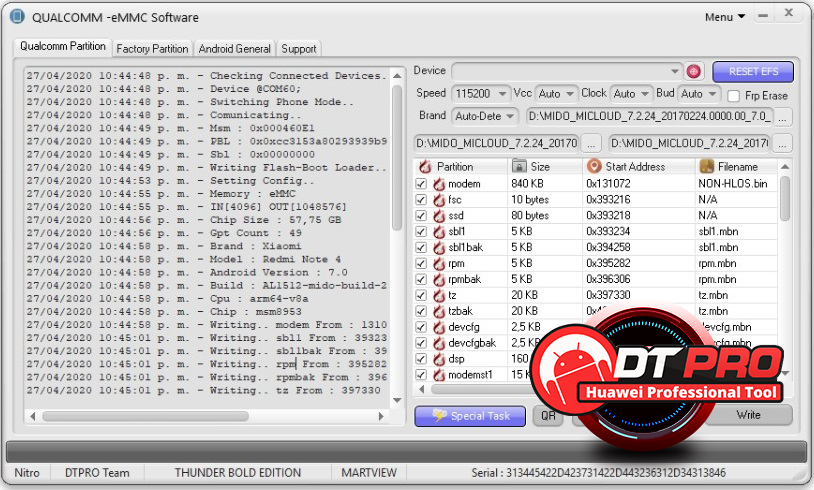The height and width of the screenshot is (490, 814).
Task: Click the partition table scroll-left arrow
Action: pyautogui.click(x=422, y=389)
